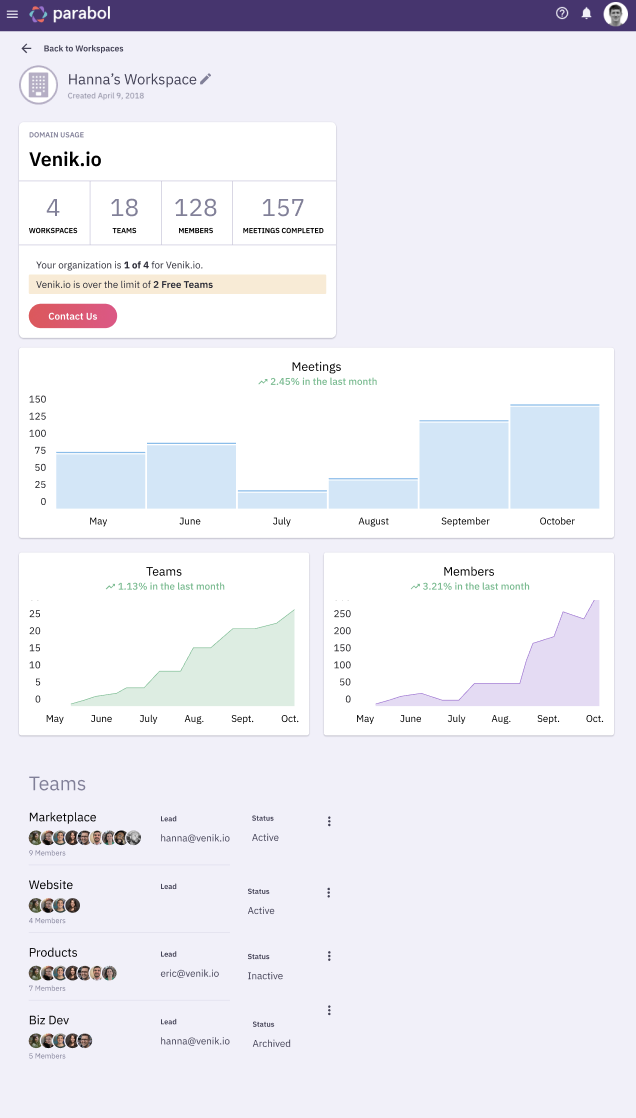Click the back arrow next to Back to Workspaces
This screenshot has height=1118, width=636.
(x=26, y=47)
